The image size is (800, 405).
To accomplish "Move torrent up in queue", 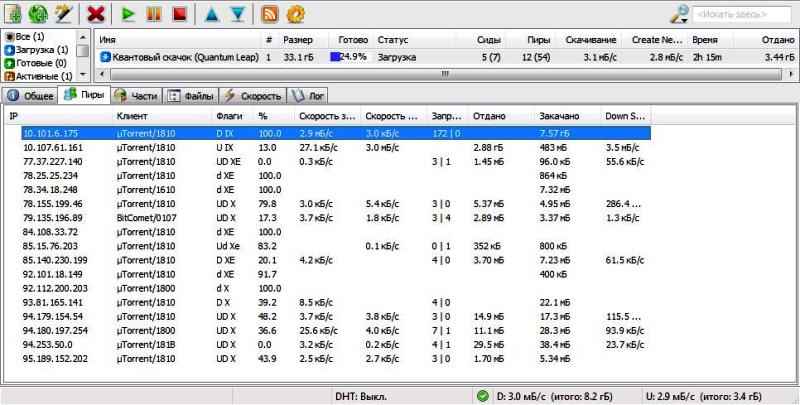I will tap(211, 14).
